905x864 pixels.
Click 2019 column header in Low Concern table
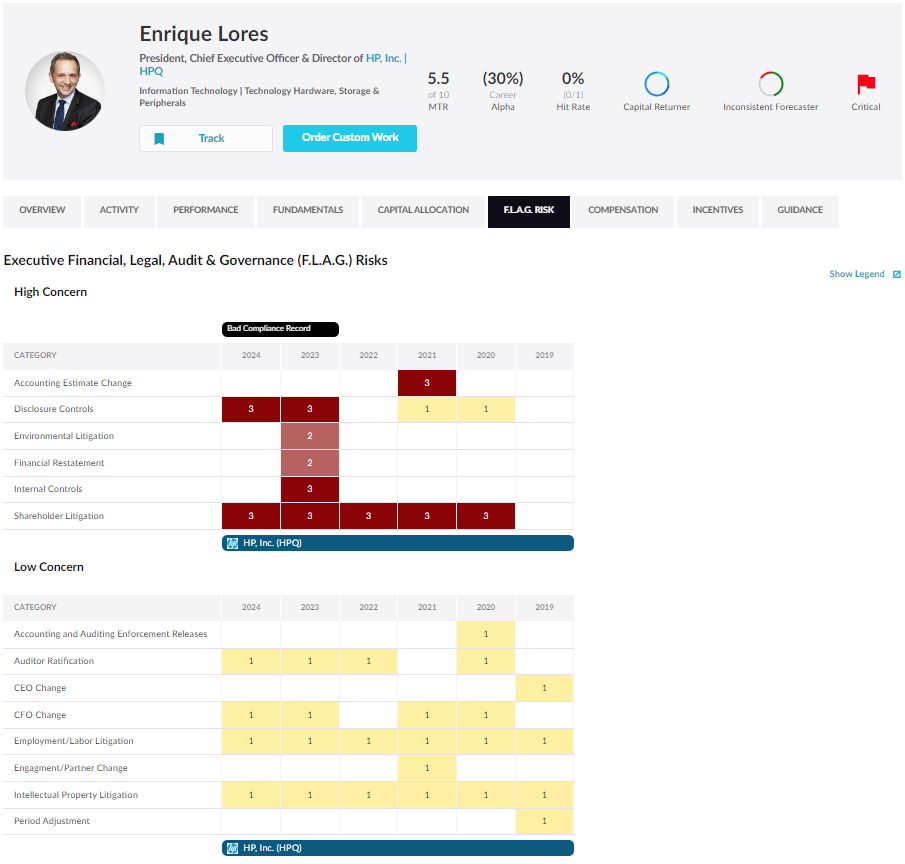[x=544, y=607]
